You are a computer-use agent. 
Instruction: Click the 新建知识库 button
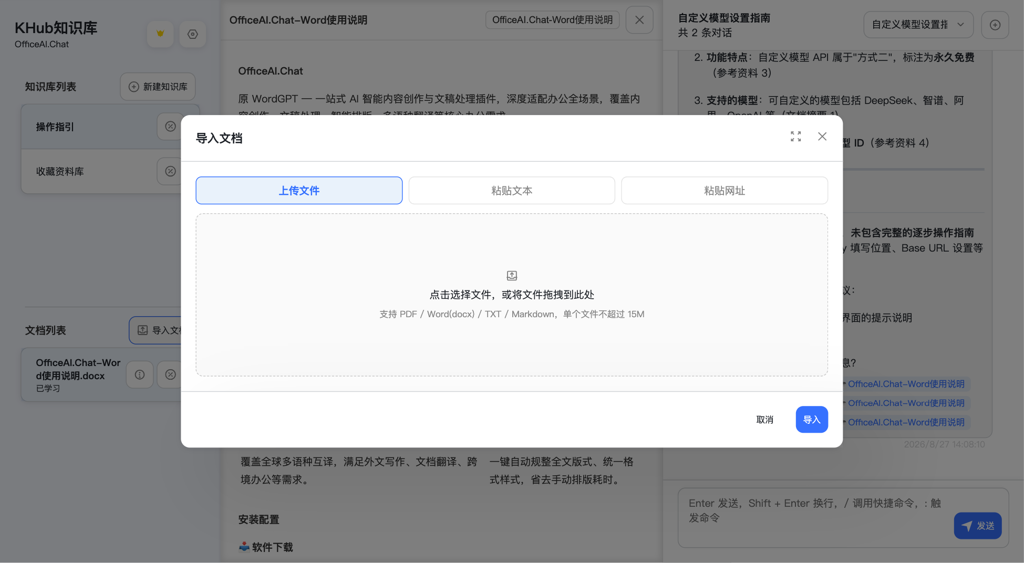158,86
